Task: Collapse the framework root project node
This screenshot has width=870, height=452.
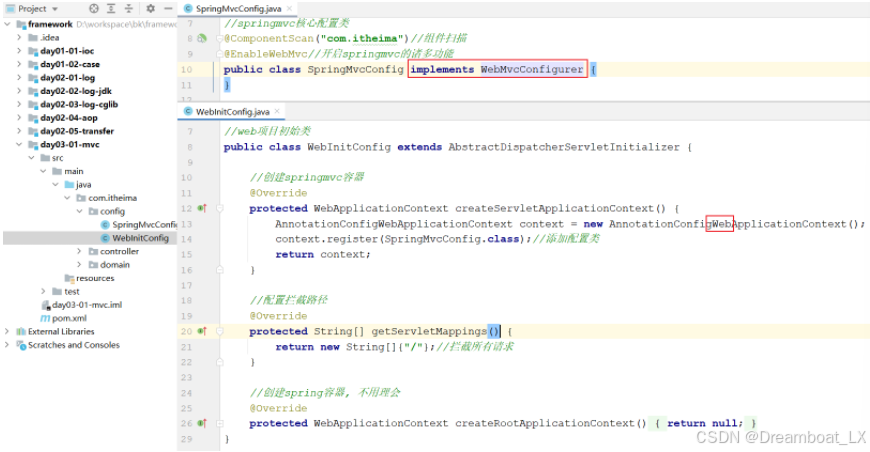Action: pos(7,24)
